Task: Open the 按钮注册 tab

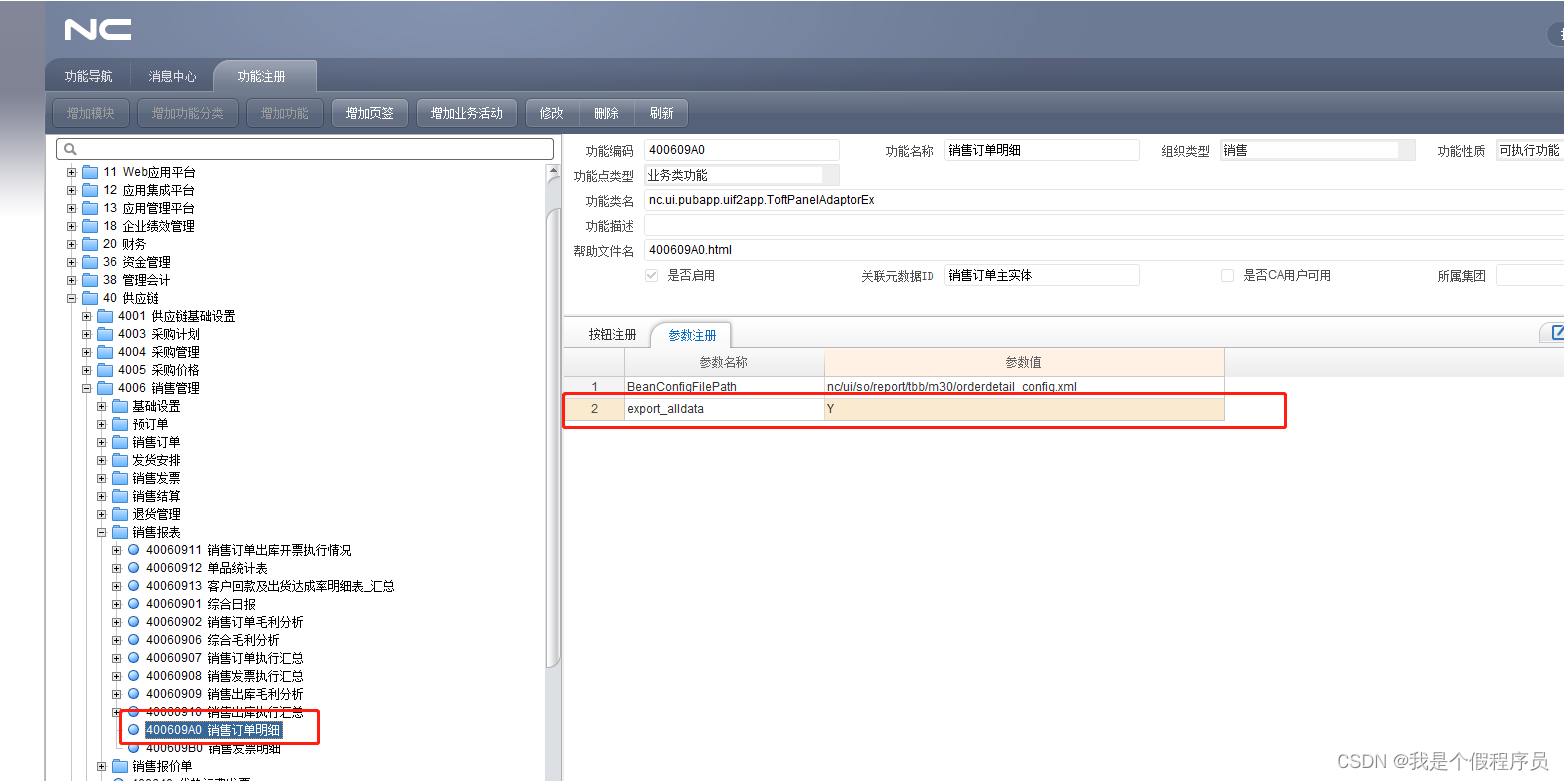Action: click(612, 335)
